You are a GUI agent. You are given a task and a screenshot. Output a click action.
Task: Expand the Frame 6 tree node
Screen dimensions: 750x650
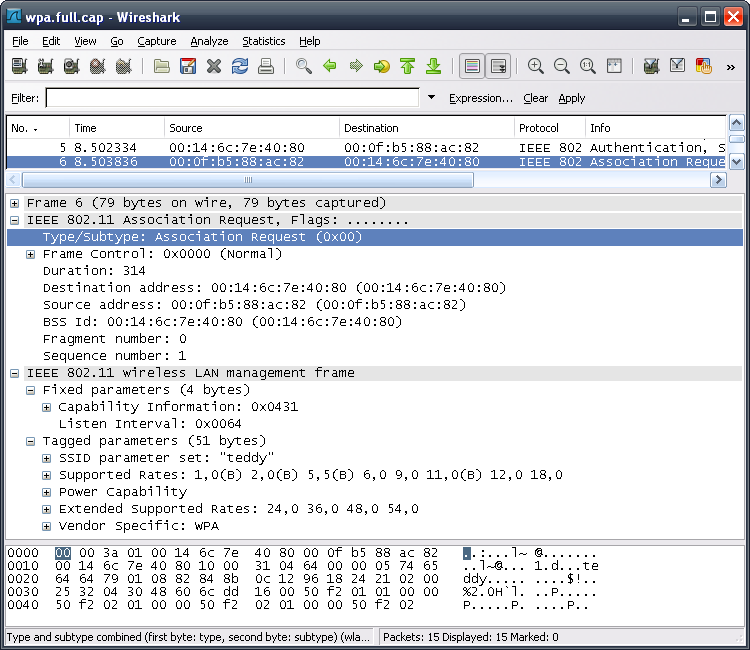pyautogui.click(x=15, y=204)
